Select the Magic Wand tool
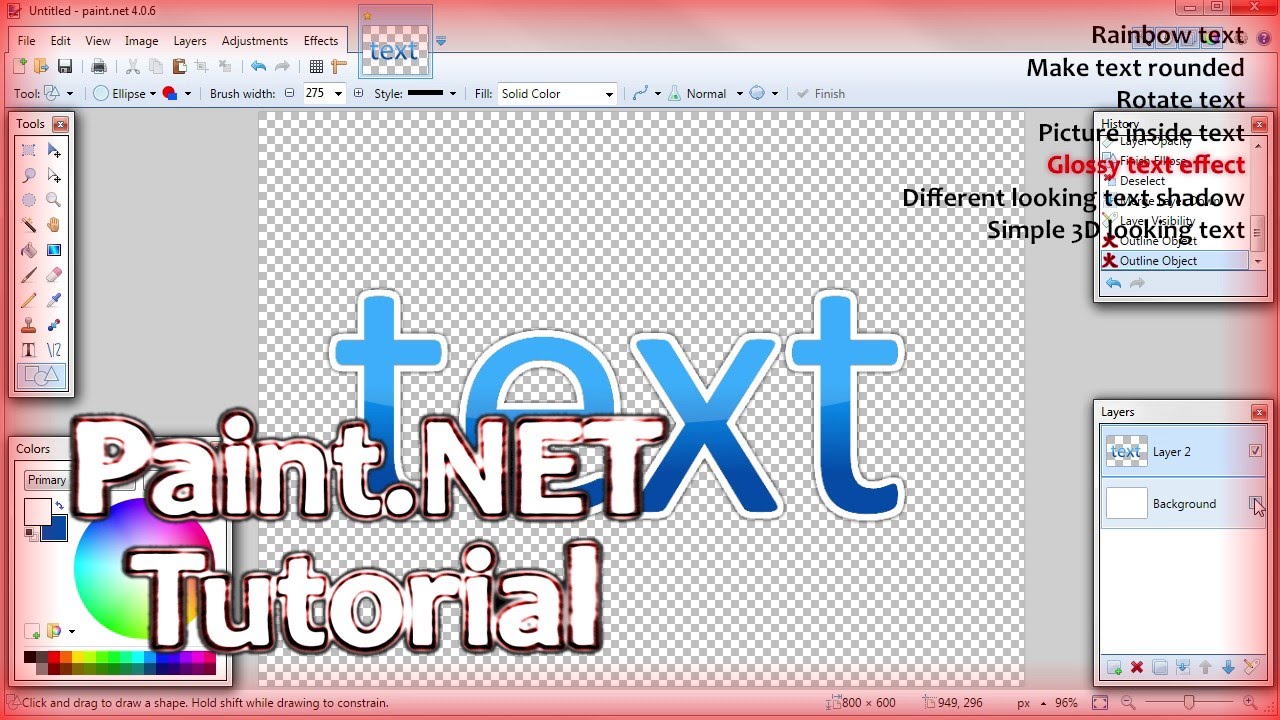This screenshot has height=720, width=1280. (29, 225)
